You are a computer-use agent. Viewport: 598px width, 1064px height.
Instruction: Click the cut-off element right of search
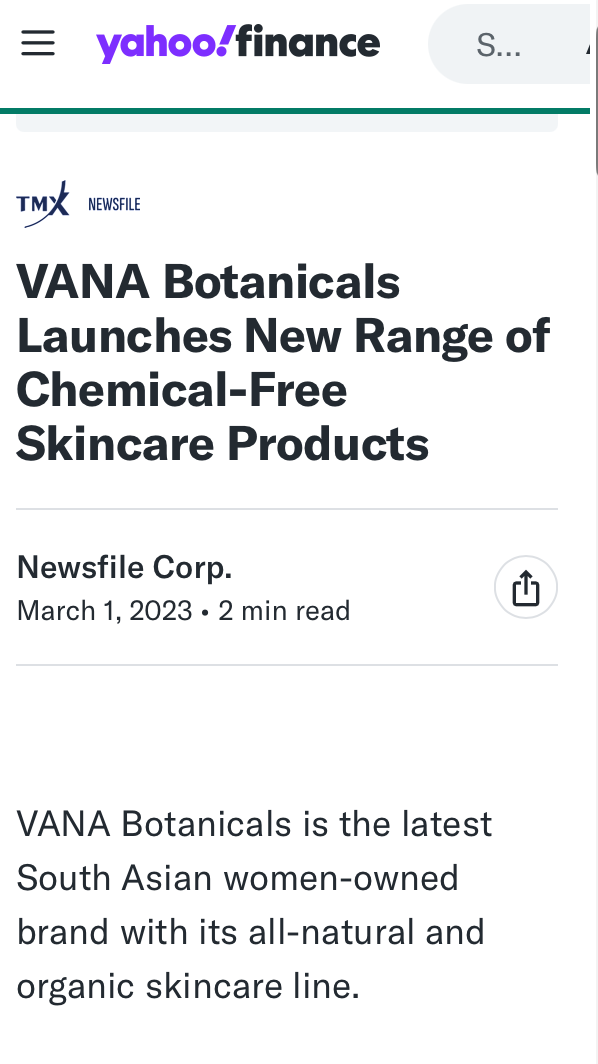(x=588, y=45)
